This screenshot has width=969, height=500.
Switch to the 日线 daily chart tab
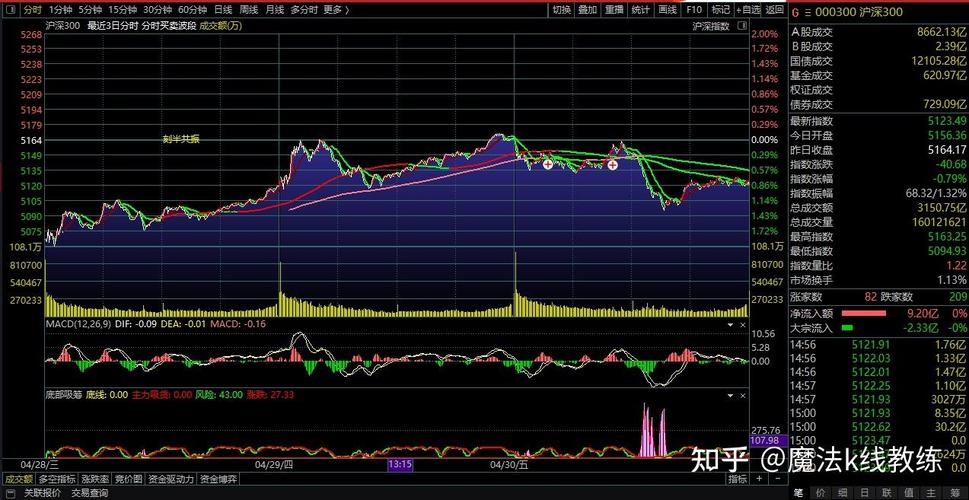coord(223,10)
